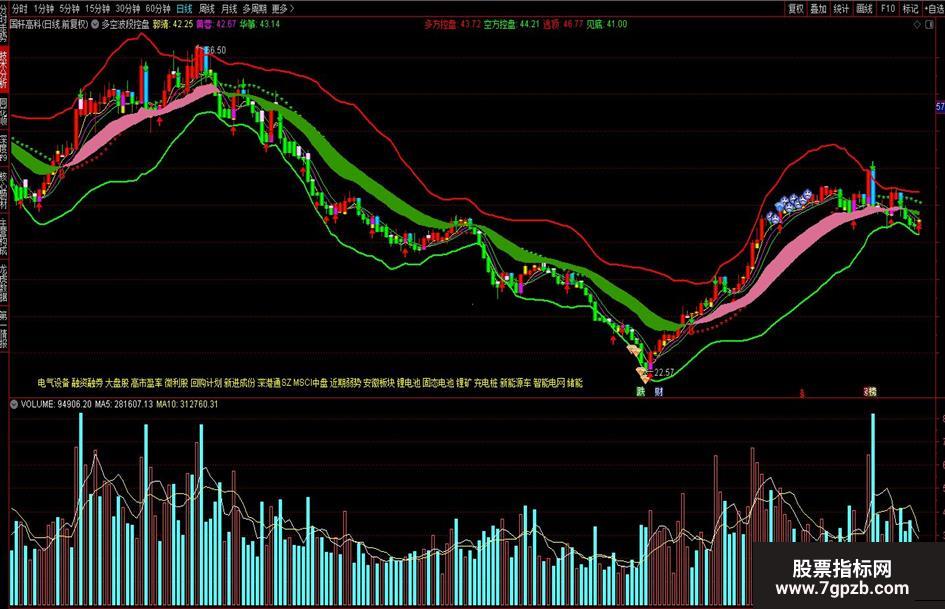
Task: Select the 1分钟 period tab
Action: 43,8
